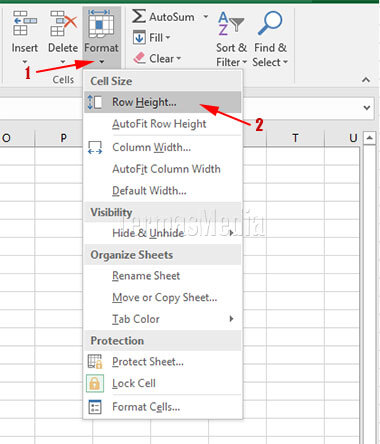
Task: Choose Rename Sheet
Action: pyautogui.click(x=163, y=276)
